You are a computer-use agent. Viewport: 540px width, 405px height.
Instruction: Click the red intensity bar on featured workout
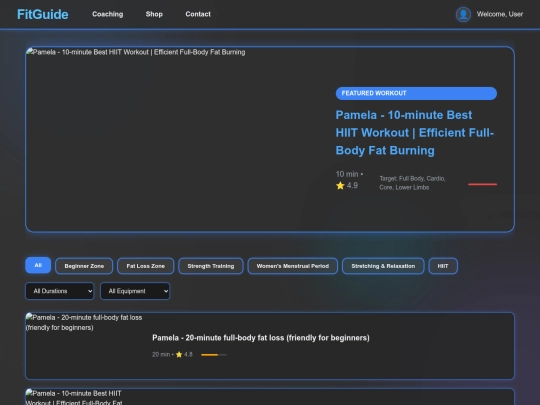(x=482, y=184)
